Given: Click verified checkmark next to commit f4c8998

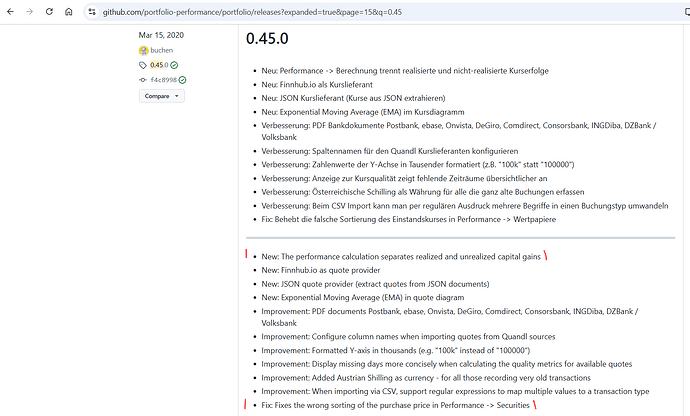Looking at the screenshot, I should pyautogui.click(x=182, y=79).
